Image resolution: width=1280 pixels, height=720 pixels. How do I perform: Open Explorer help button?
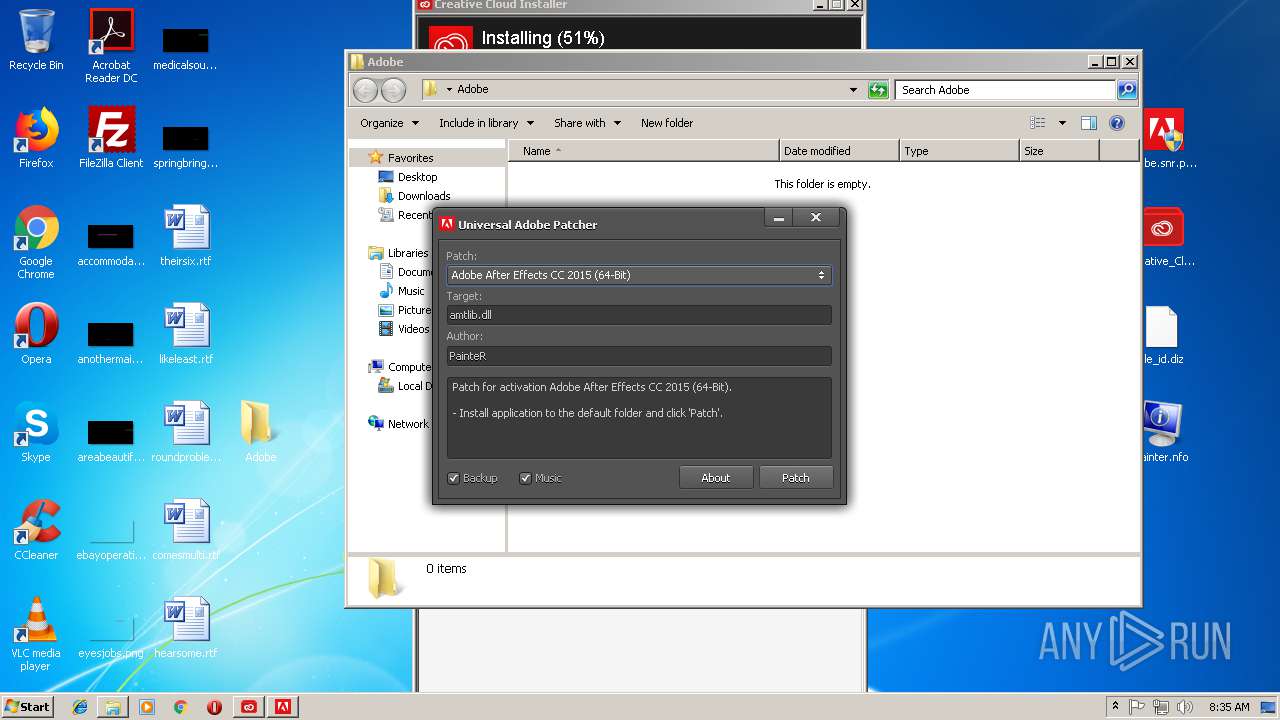pos(1117,123)
